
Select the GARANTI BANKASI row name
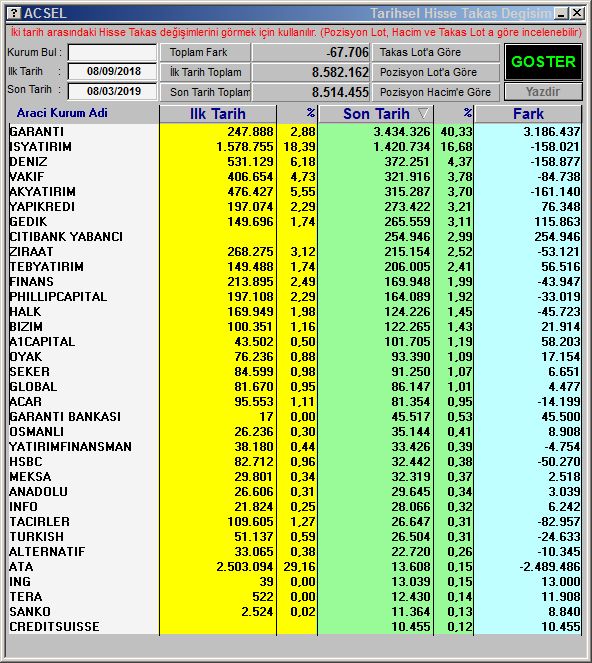[65, 417]
